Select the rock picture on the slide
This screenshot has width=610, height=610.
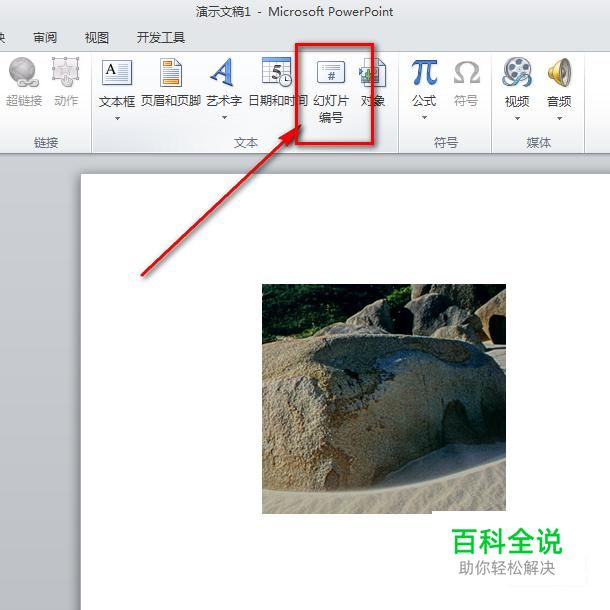[384, 399]
